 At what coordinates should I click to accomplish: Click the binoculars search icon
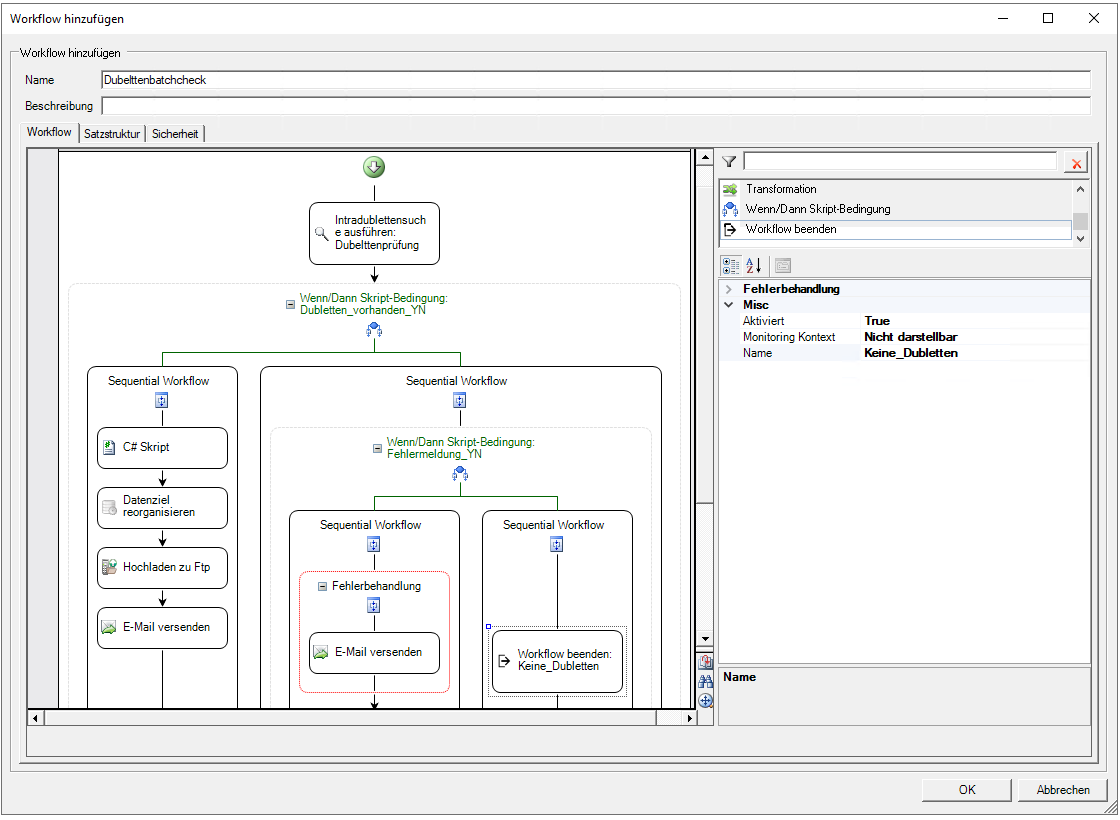click(706, 681)
